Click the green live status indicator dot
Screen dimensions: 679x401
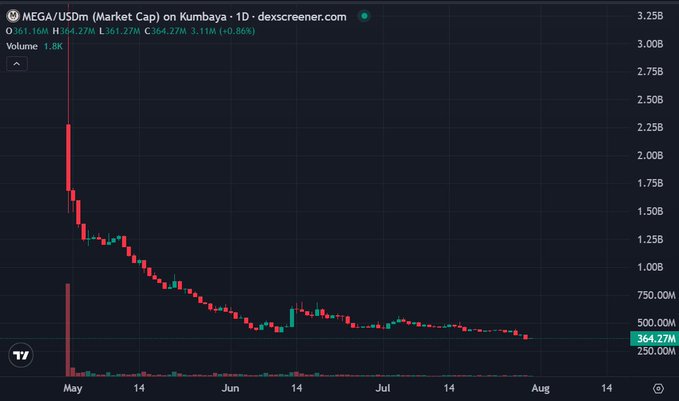(x=364, y=16)
